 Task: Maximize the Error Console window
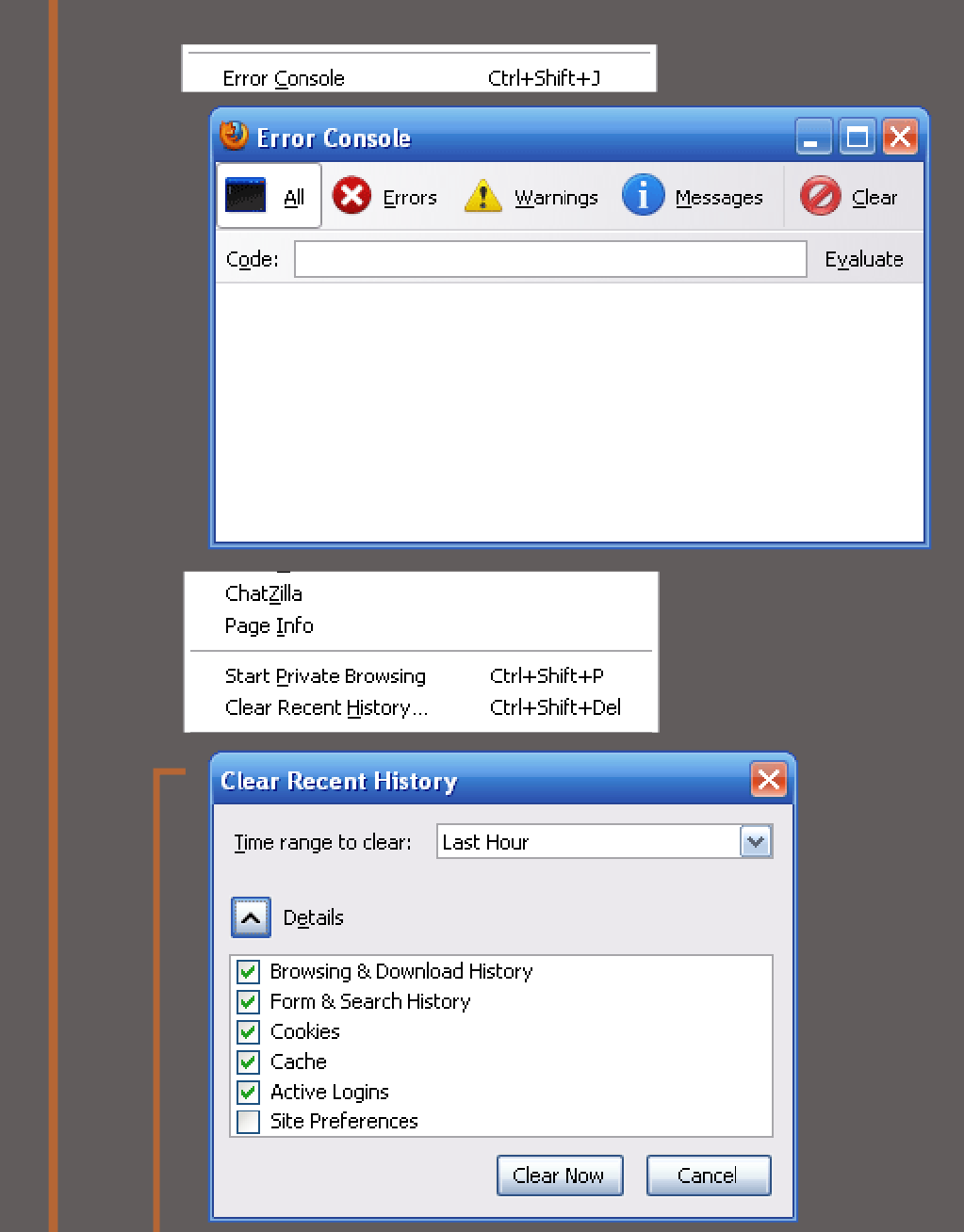pyautogui.click(x=858, y=138)
